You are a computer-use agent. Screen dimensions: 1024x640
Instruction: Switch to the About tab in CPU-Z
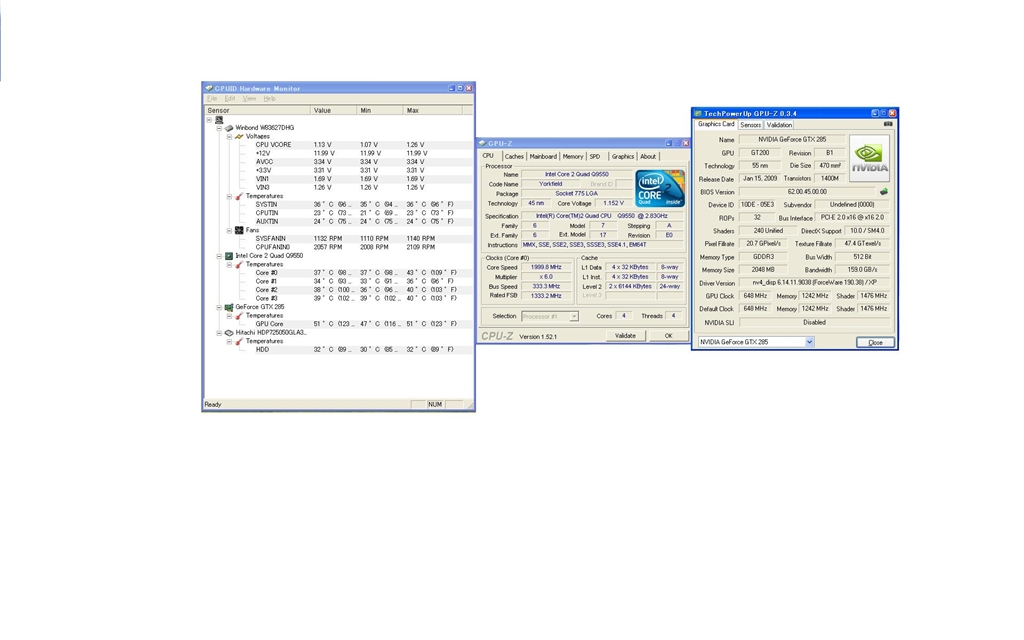[x=648, y=157]
